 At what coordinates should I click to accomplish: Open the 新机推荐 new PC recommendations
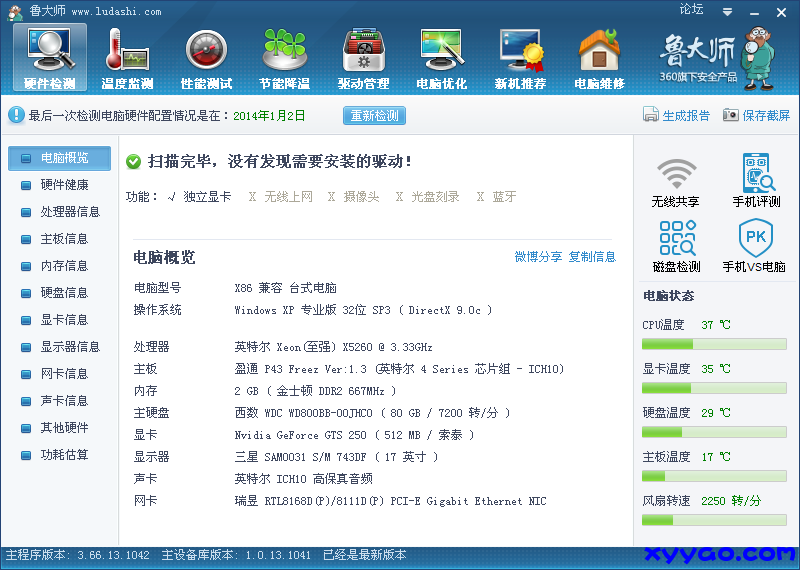[x=520, y=57]
